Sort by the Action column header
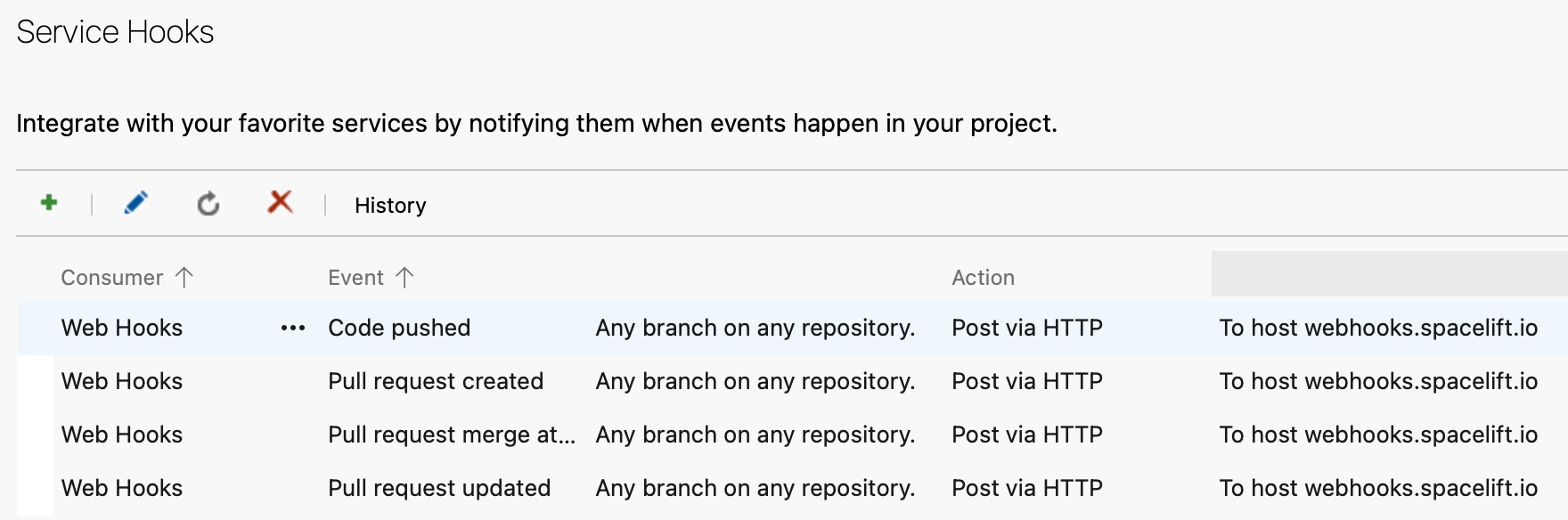The width and height of the screenshot is (1568, 520). coord(983,278)
